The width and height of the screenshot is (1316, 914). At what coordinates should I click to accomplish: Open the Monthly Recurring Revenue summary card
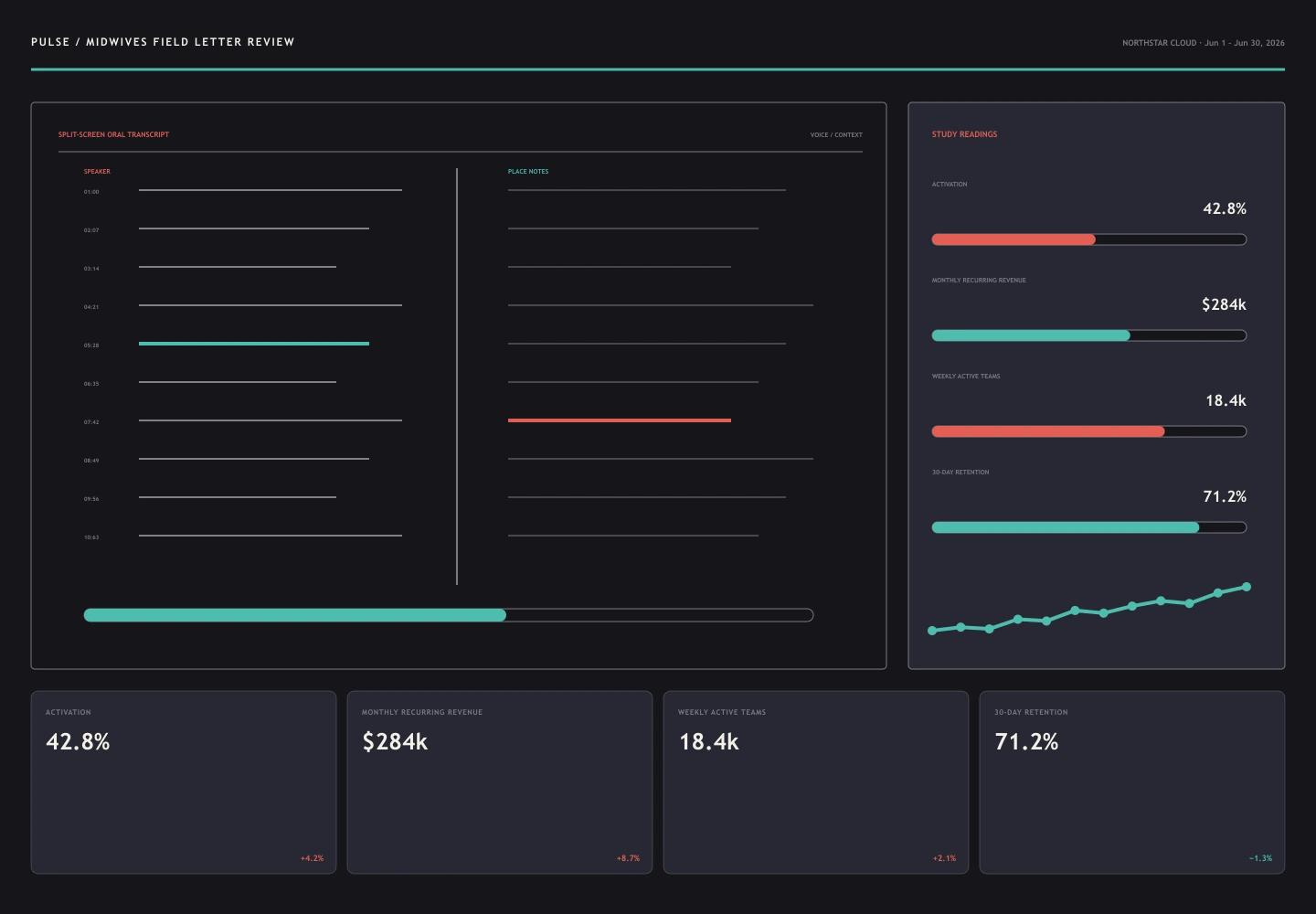tap(500, 782)
